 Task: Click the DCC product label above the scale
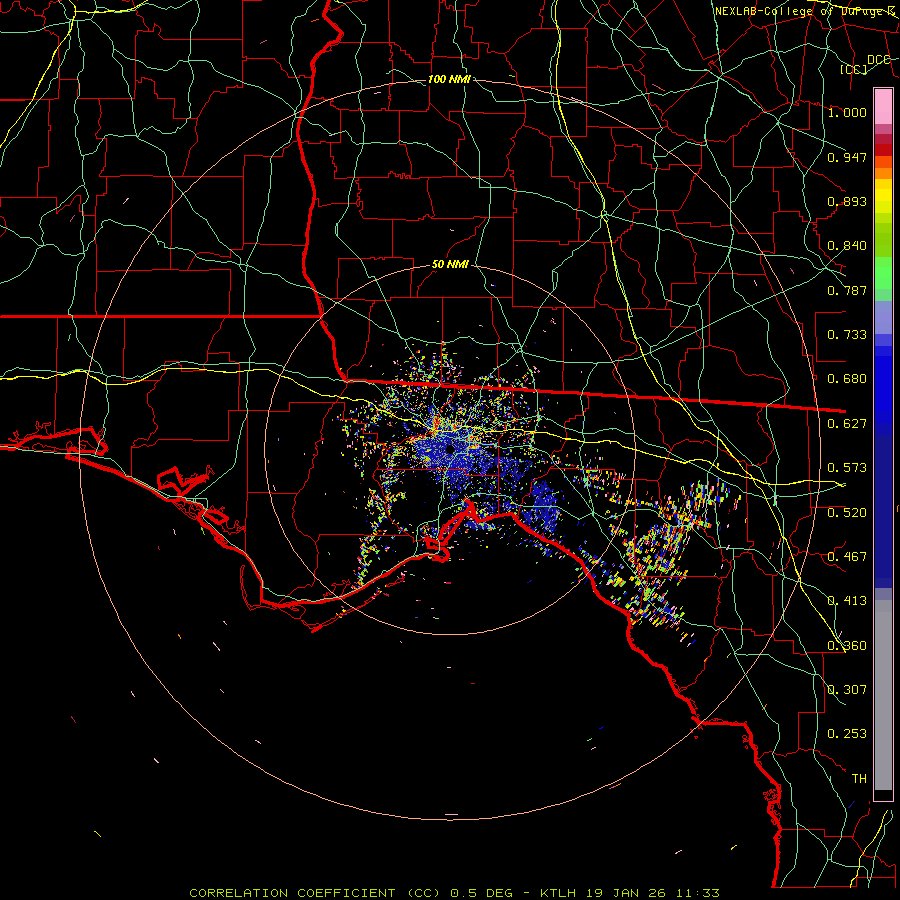[x=879, y=60]
